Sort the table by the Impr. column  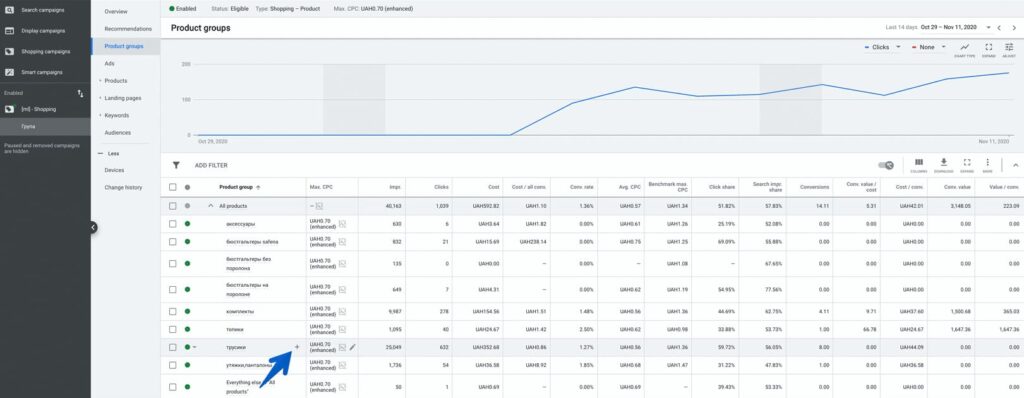tap(395, 187)
